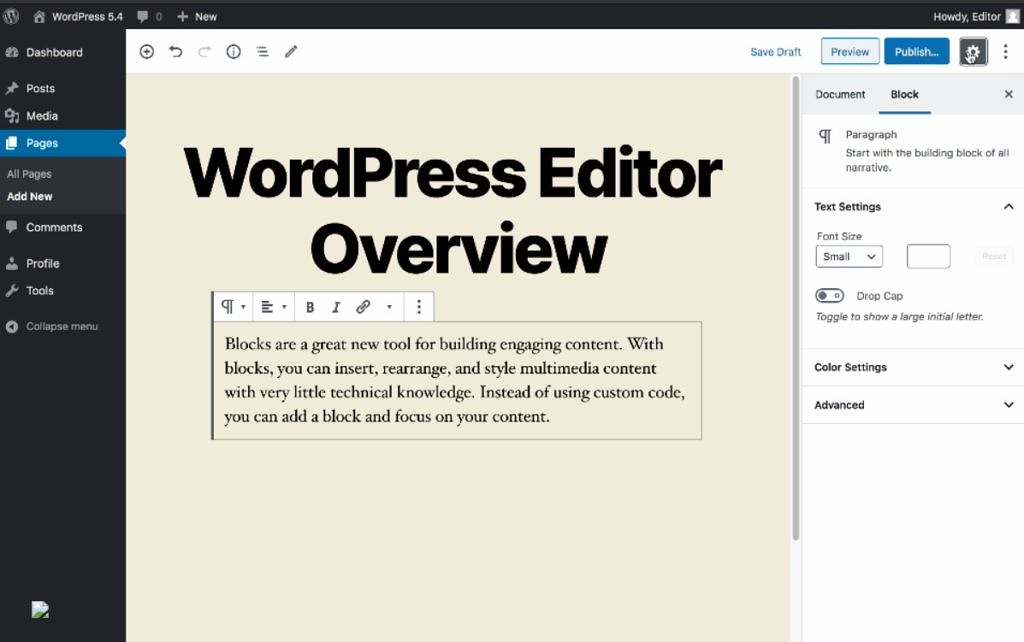Click inside the Blocks paragraph text
This screenshot has height=642, width=1024.
tap(455, 380)
